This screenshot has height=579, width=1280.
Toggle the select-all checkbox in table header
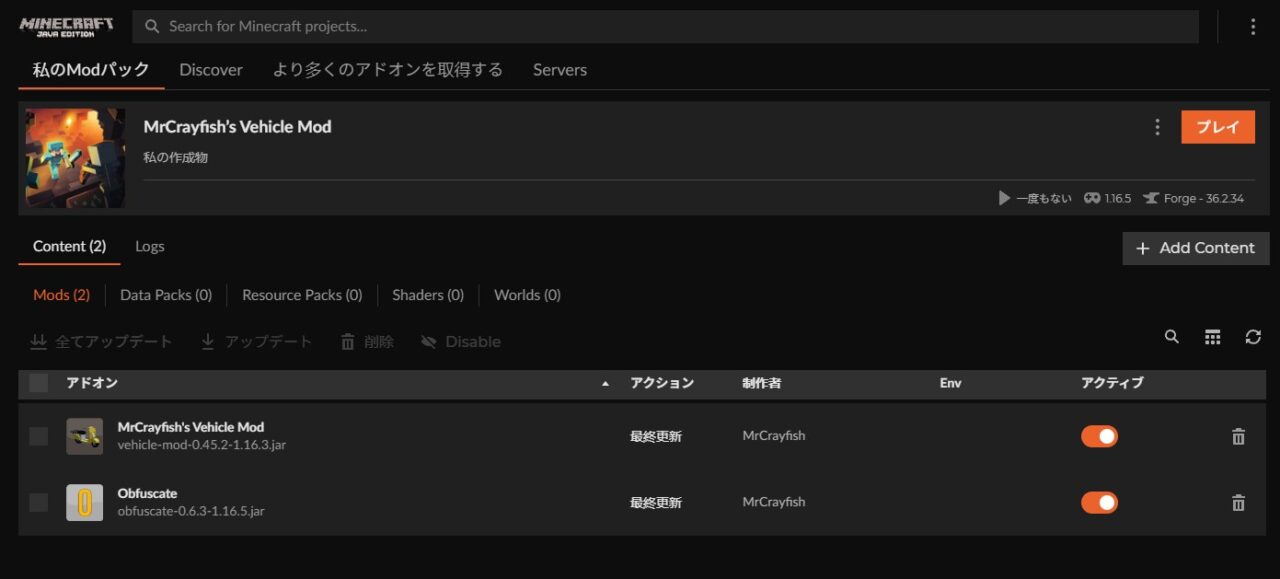tap(39, 383)
